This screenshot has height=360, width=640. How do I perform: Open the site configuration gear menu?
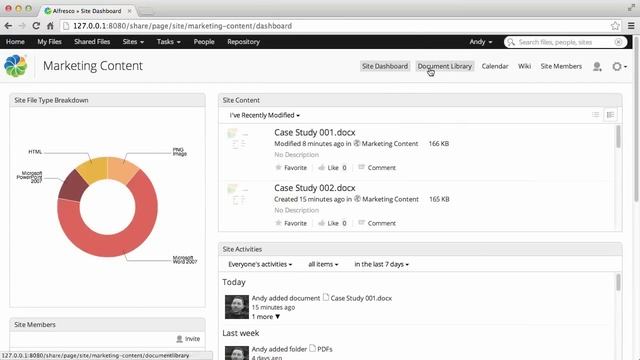coord(619,66)
